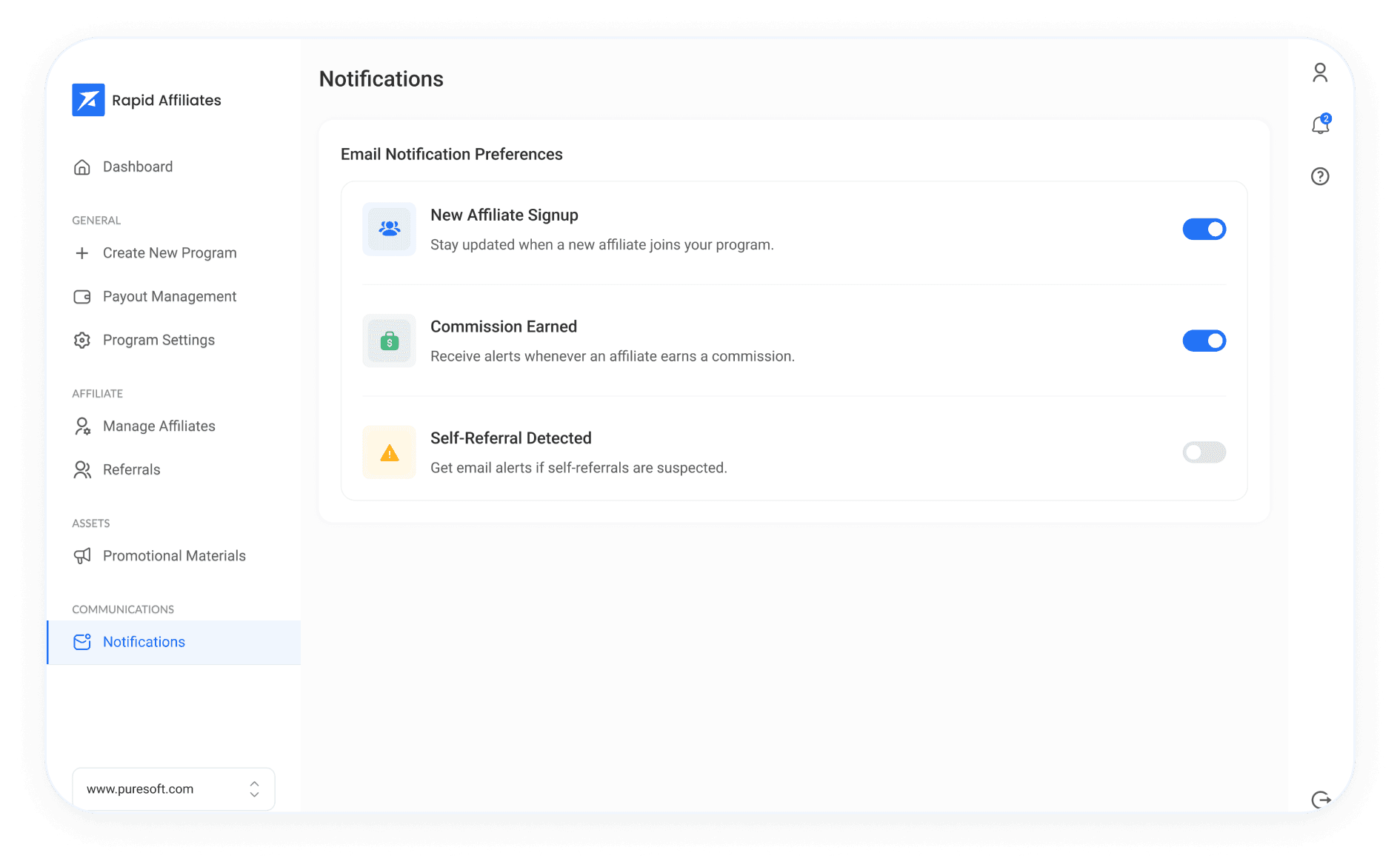Click the Commission Earned title
Image resolution: width=1400 pixels, height=867 pixels.
[x=504, y=327]
